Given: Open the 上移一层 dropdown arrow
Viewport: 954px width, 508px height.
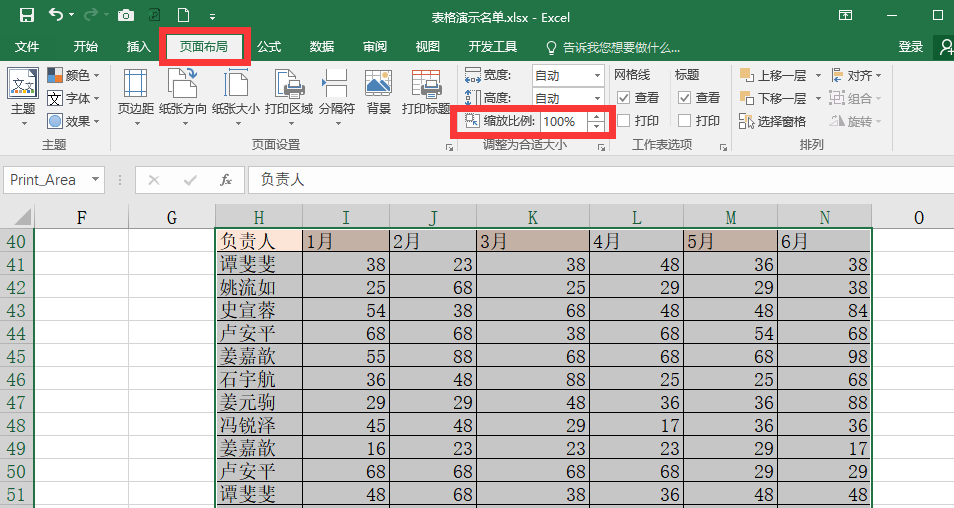Looking at the screenshot, I should (818, 75).
